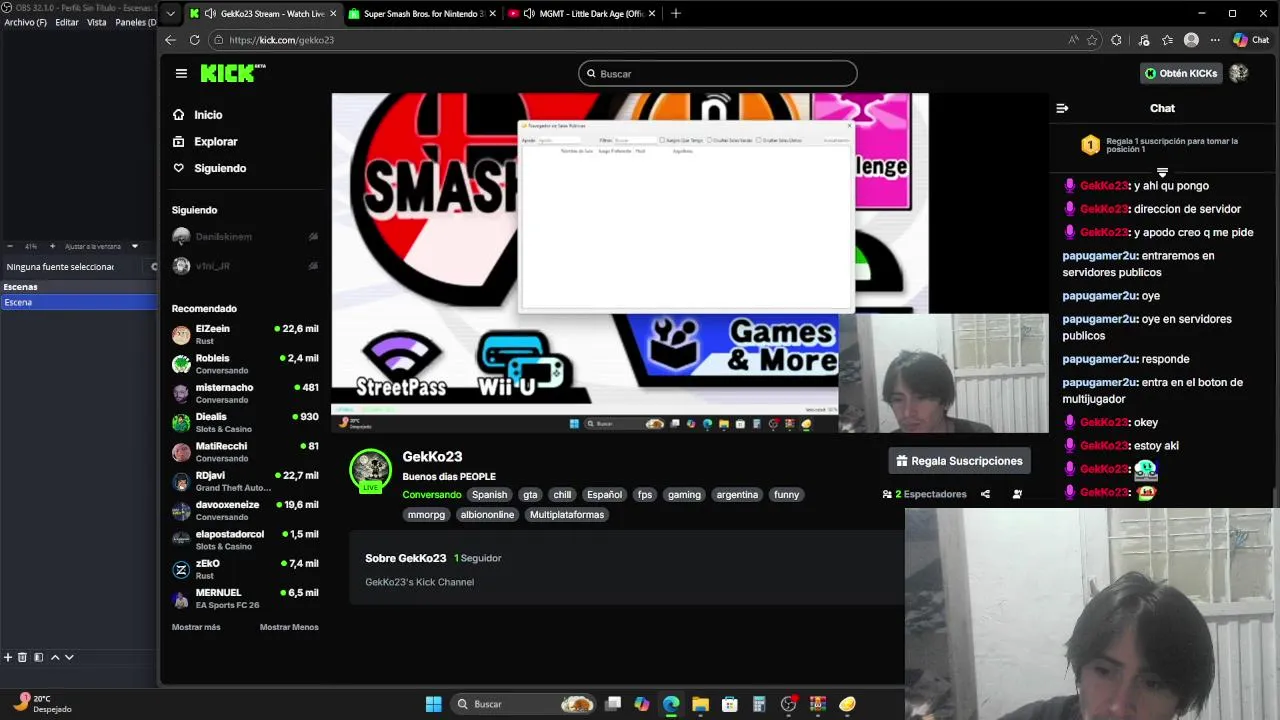Click the media control music icon
This screenshot has width=1280, height=720.
click(1144, 40)
